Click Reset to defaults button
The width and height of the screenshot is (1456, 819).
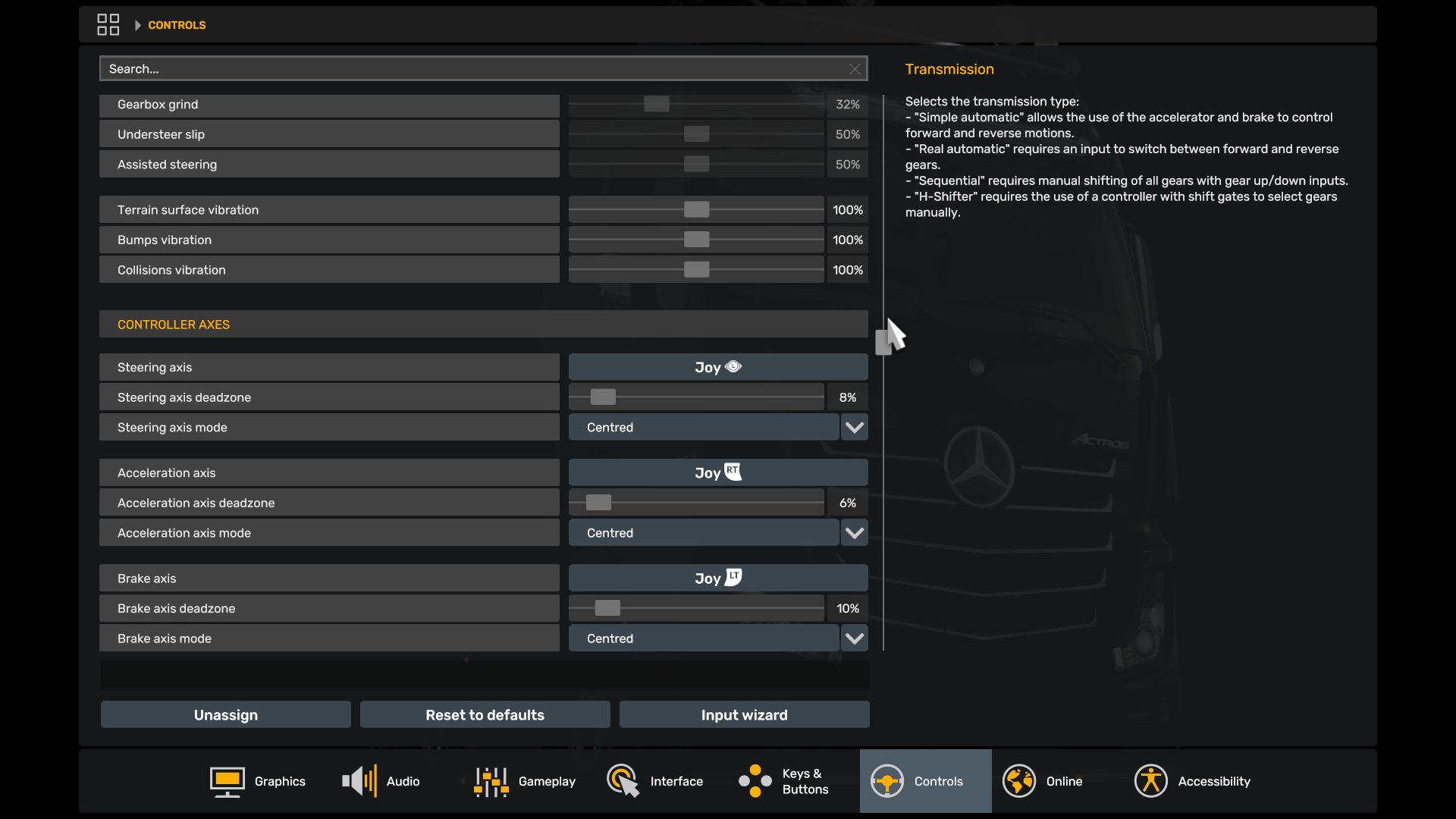pos(485,715)
